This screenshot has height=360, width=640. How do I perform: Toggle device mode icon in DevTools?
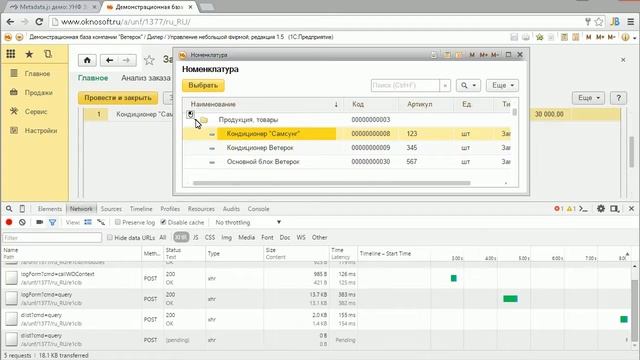coord(22,209)
